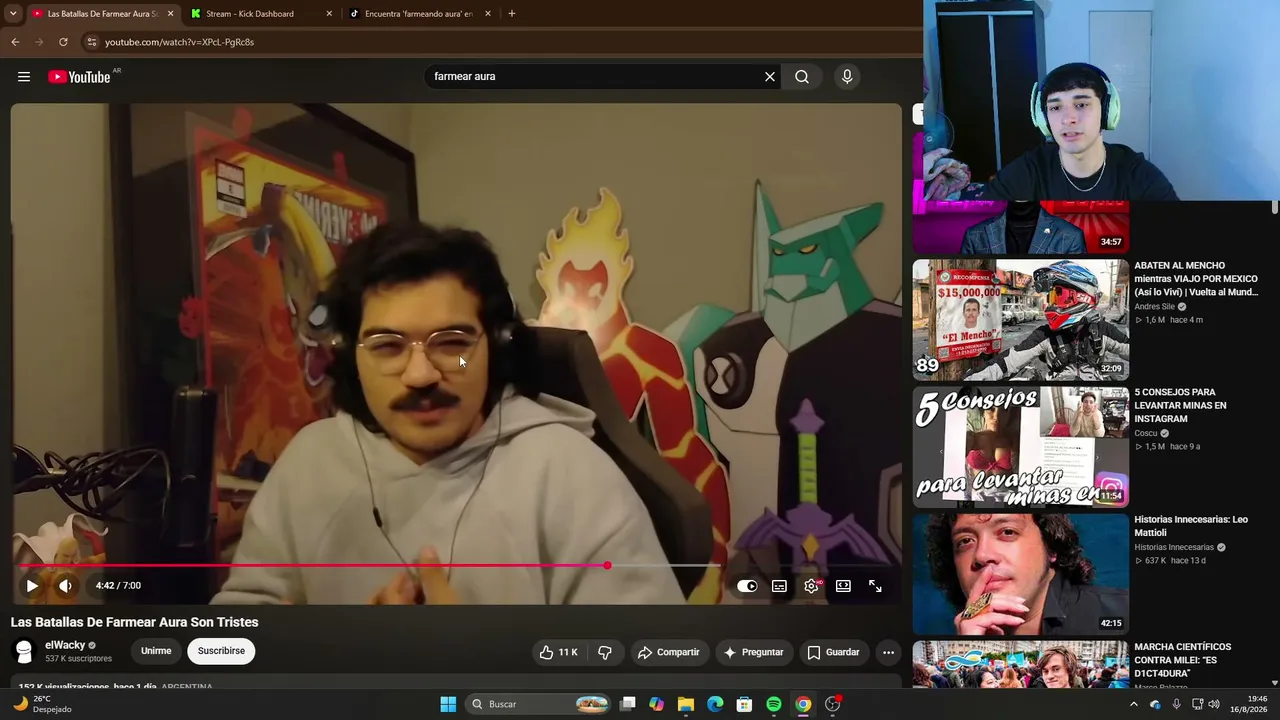Screen dimensions: 1280x720
Task: Open more actions three-dot menu below video
Action: (x=888, y=652)
